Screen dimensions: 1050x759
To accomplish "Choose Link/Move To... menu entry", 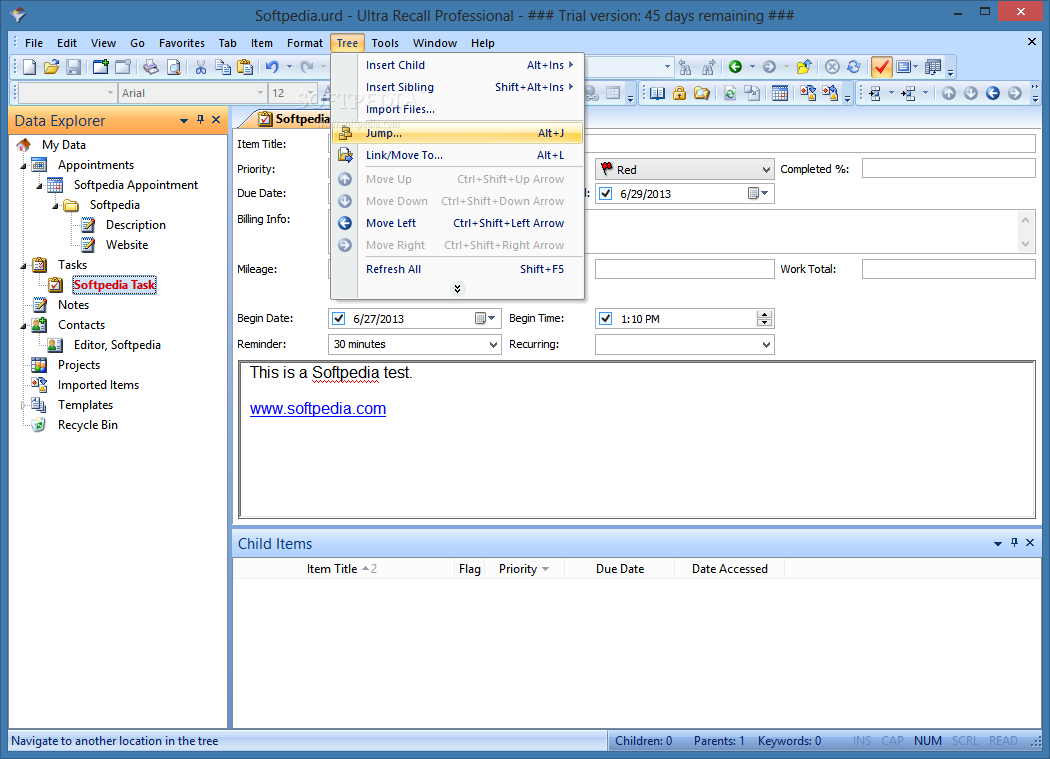I will click(457, 155).
